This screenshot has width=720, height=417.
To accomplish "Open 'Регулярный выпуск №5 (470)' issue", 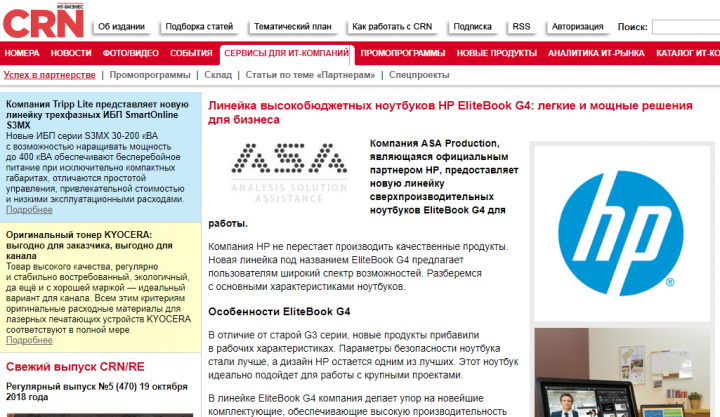I will pos(96,392).
